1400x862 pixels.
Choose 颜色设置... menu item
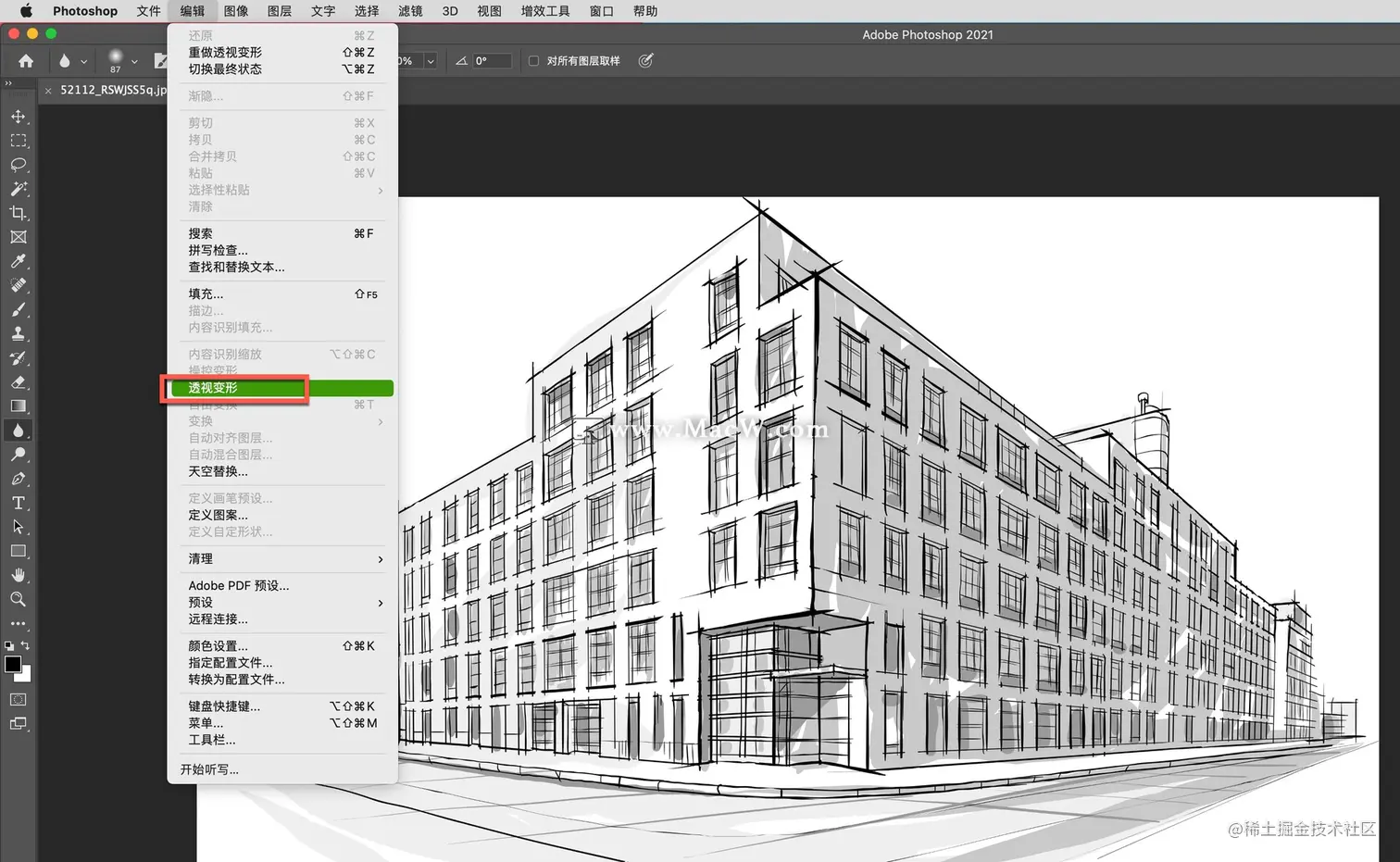[281, 646]
